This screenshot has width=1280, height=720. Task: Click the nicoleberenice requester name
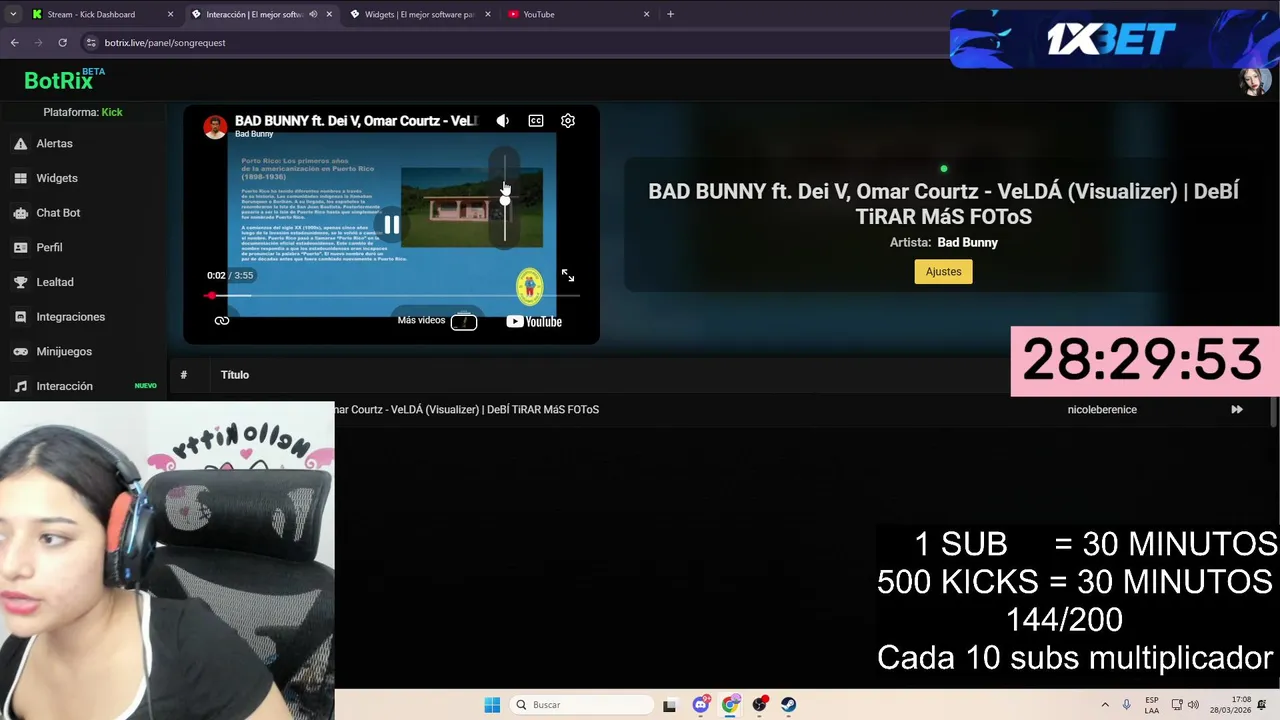point(1102,410)
